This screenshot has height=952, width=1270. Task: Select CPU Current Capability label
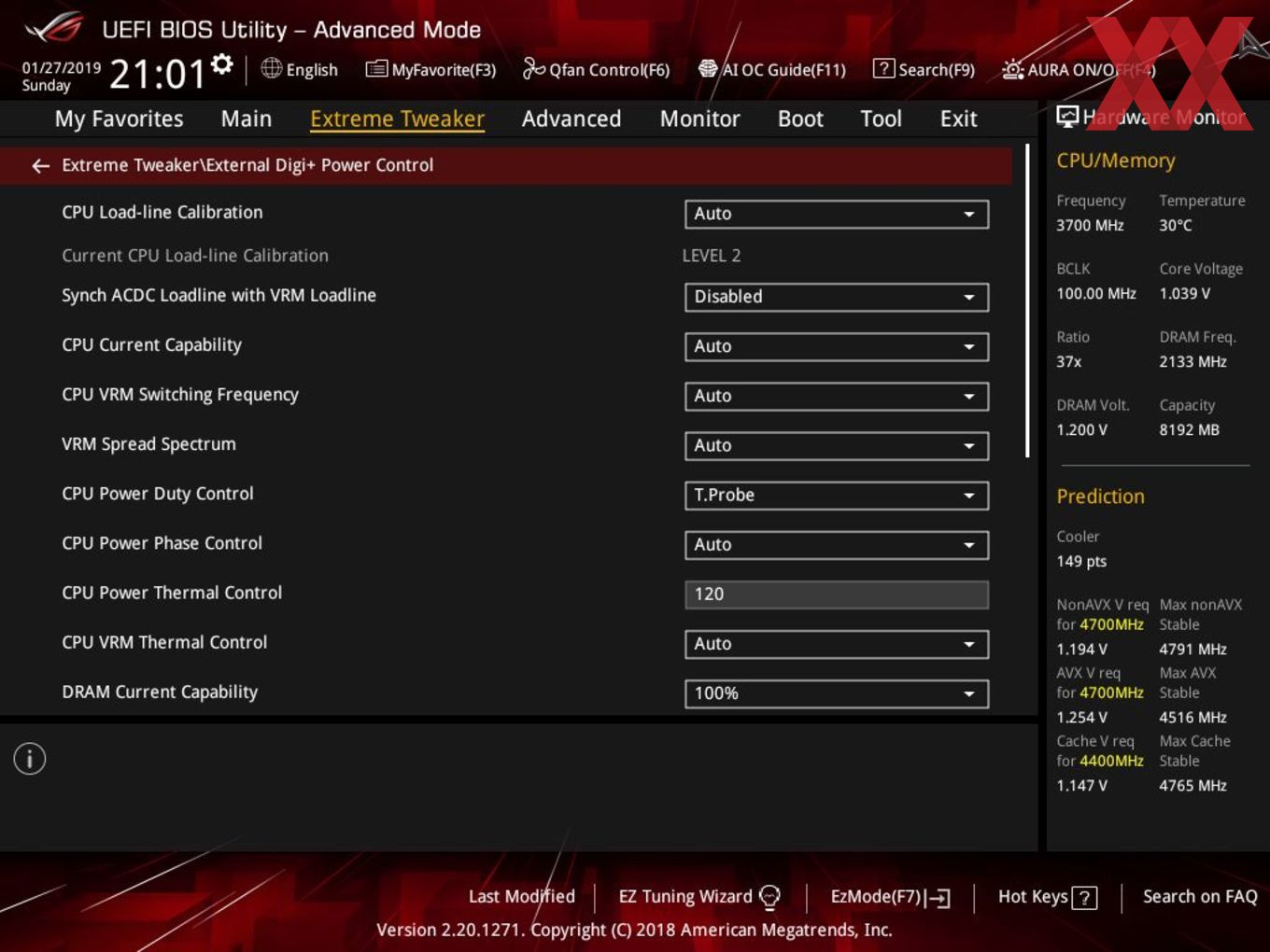click(151, 345)
